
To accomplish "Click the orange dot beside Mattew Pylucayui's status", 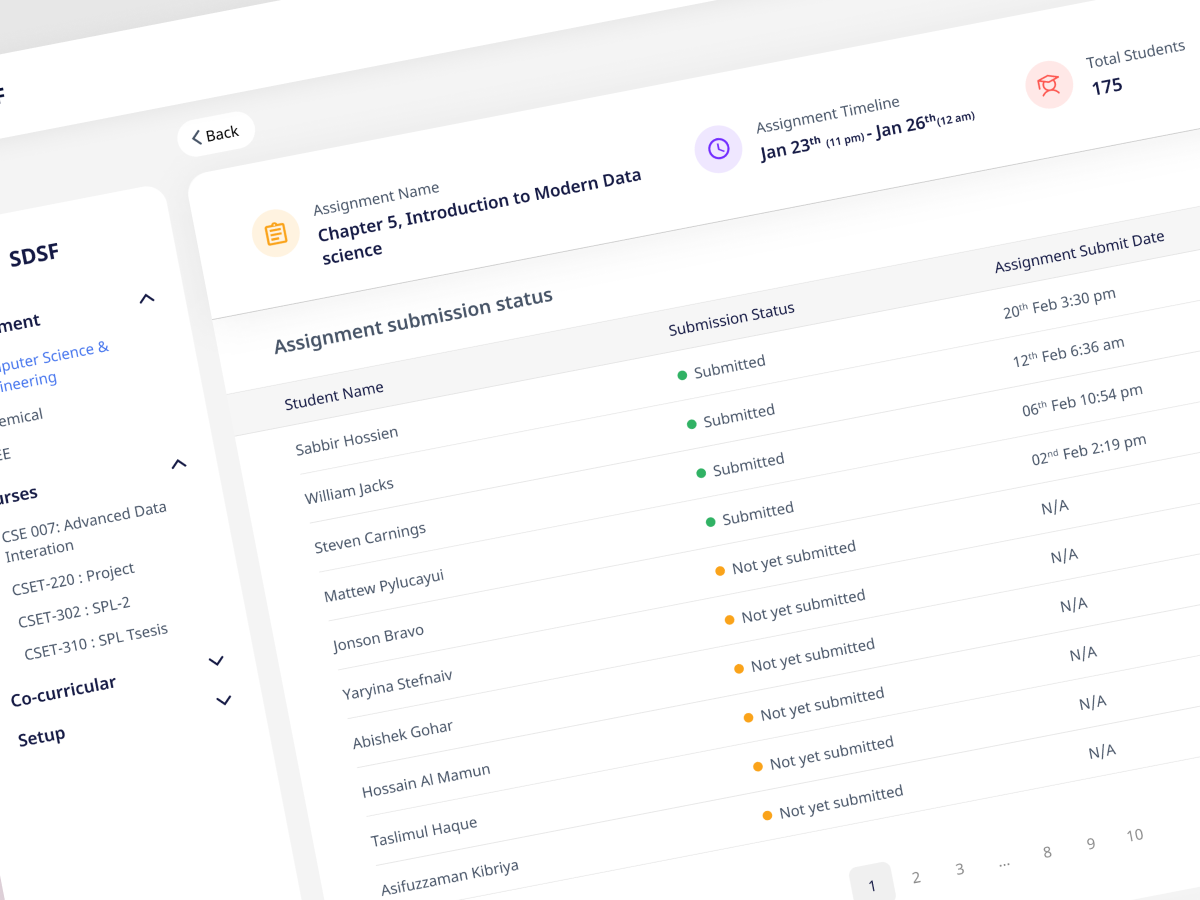I will click(x=720, y=570).
